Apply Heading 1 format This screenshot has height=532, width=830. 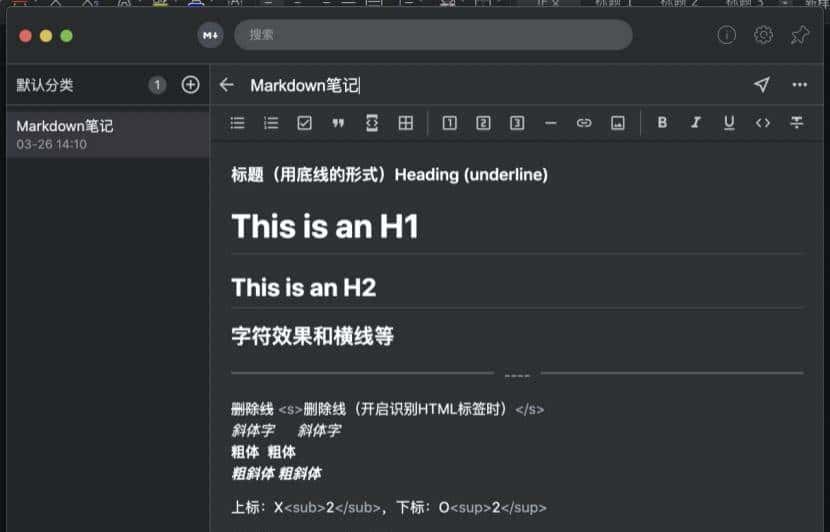point(449,123)
